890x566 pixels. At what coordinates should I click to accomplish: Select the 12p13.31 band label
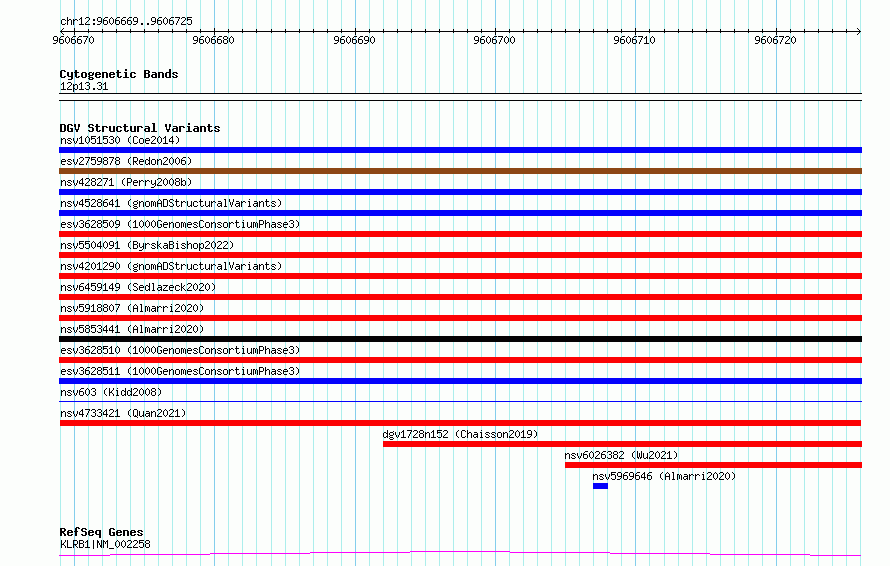click(x=83, y=86)
